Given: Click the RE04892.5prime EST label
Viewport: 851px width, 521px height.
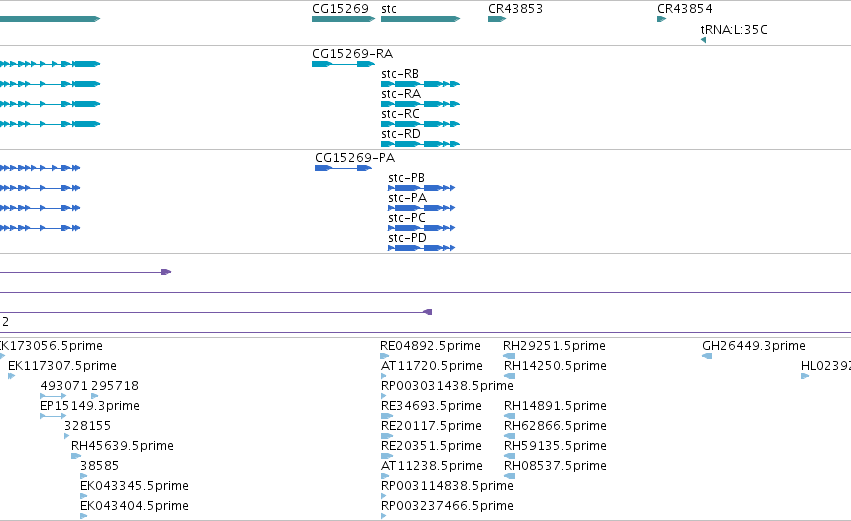Looking at the screenshot, I should tap(430, 346).
